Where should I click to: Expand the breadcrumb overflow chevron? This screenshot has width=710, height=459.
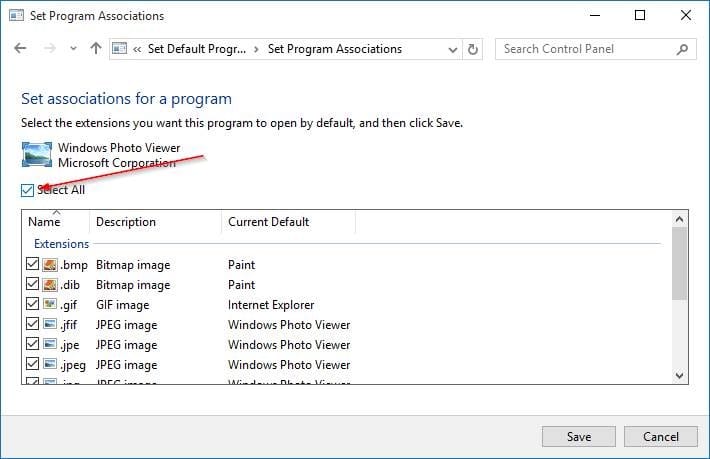point(137,49)
